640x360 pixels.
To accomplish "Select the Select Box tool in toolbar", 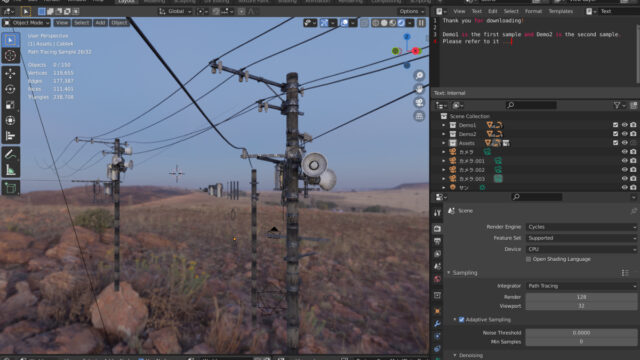I will tap(10, 40).
